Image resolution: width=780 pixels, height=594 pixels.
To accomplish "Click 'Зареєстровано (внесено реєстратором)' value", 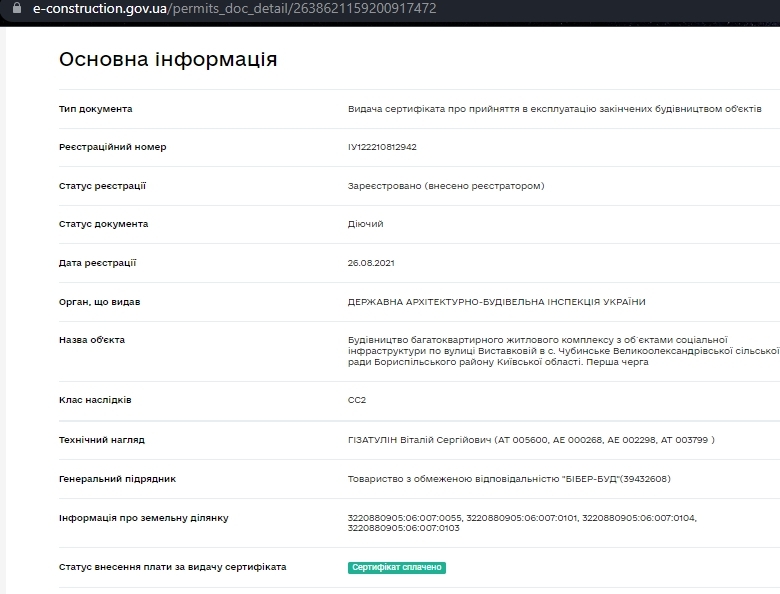I will (446, 186).
